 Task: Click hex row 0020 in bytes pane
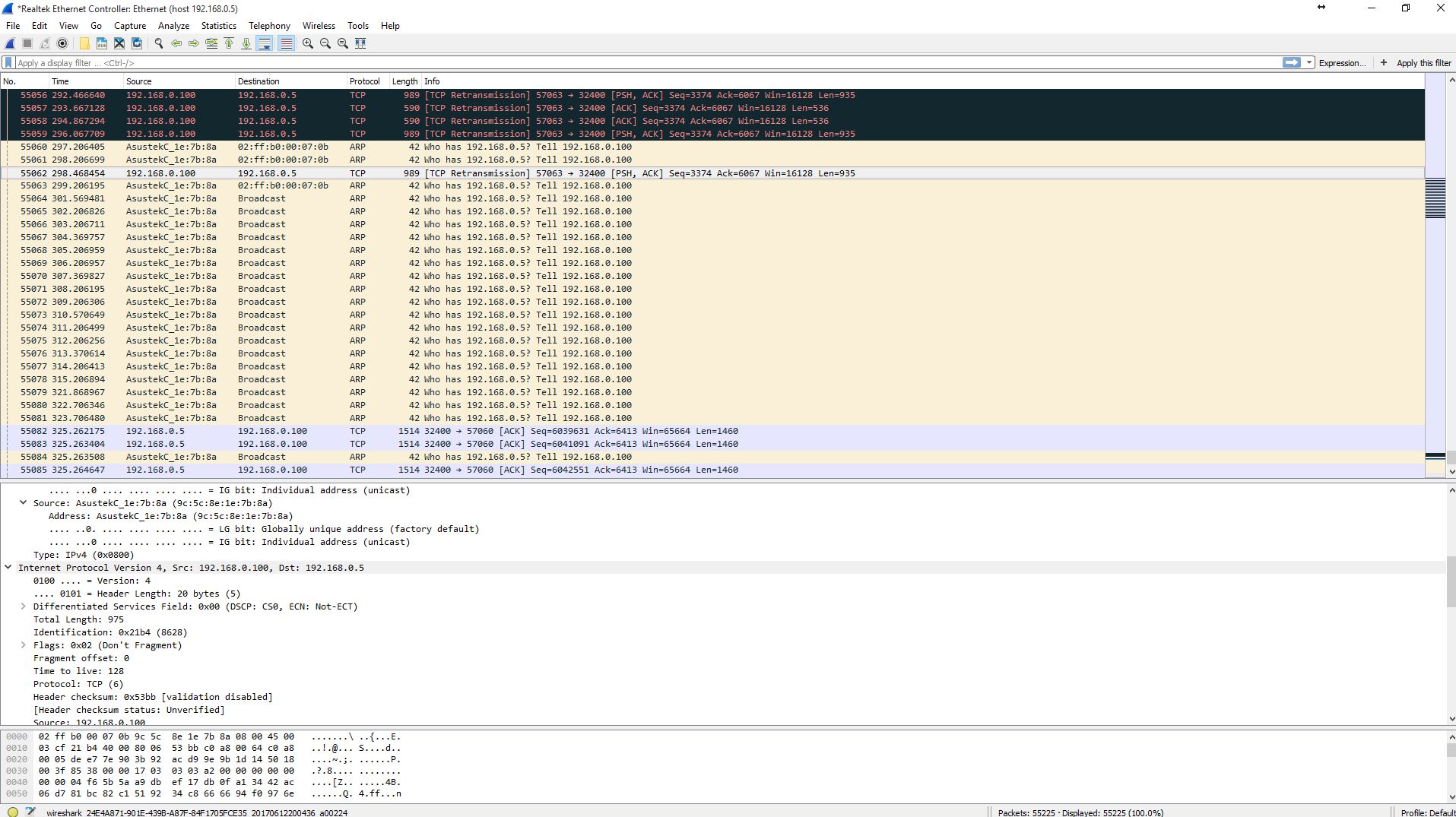click(x=204, y=759)
